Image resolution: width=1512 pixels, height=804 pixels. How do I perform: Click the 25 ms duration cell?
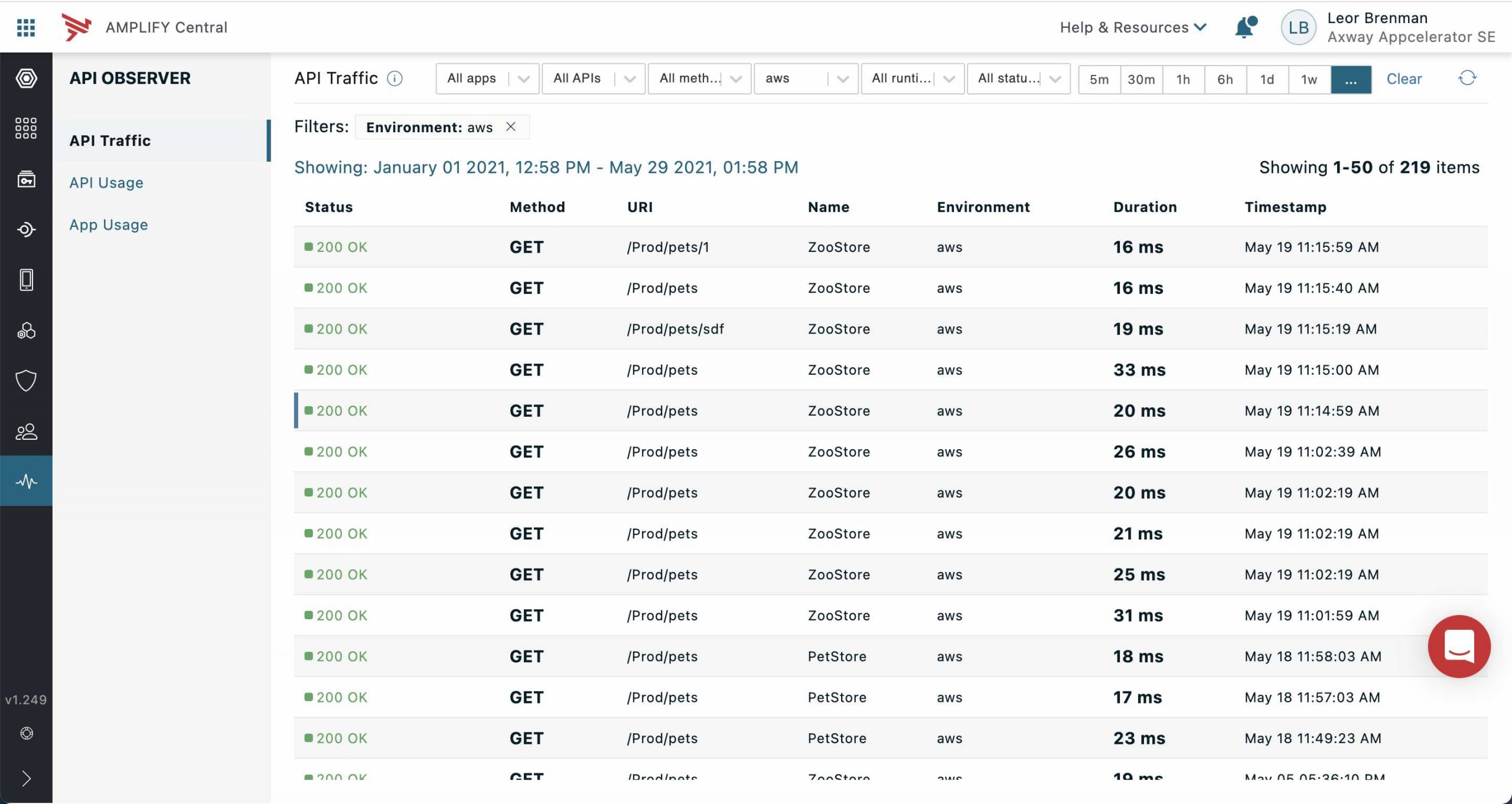click(x=1139, y=574)
